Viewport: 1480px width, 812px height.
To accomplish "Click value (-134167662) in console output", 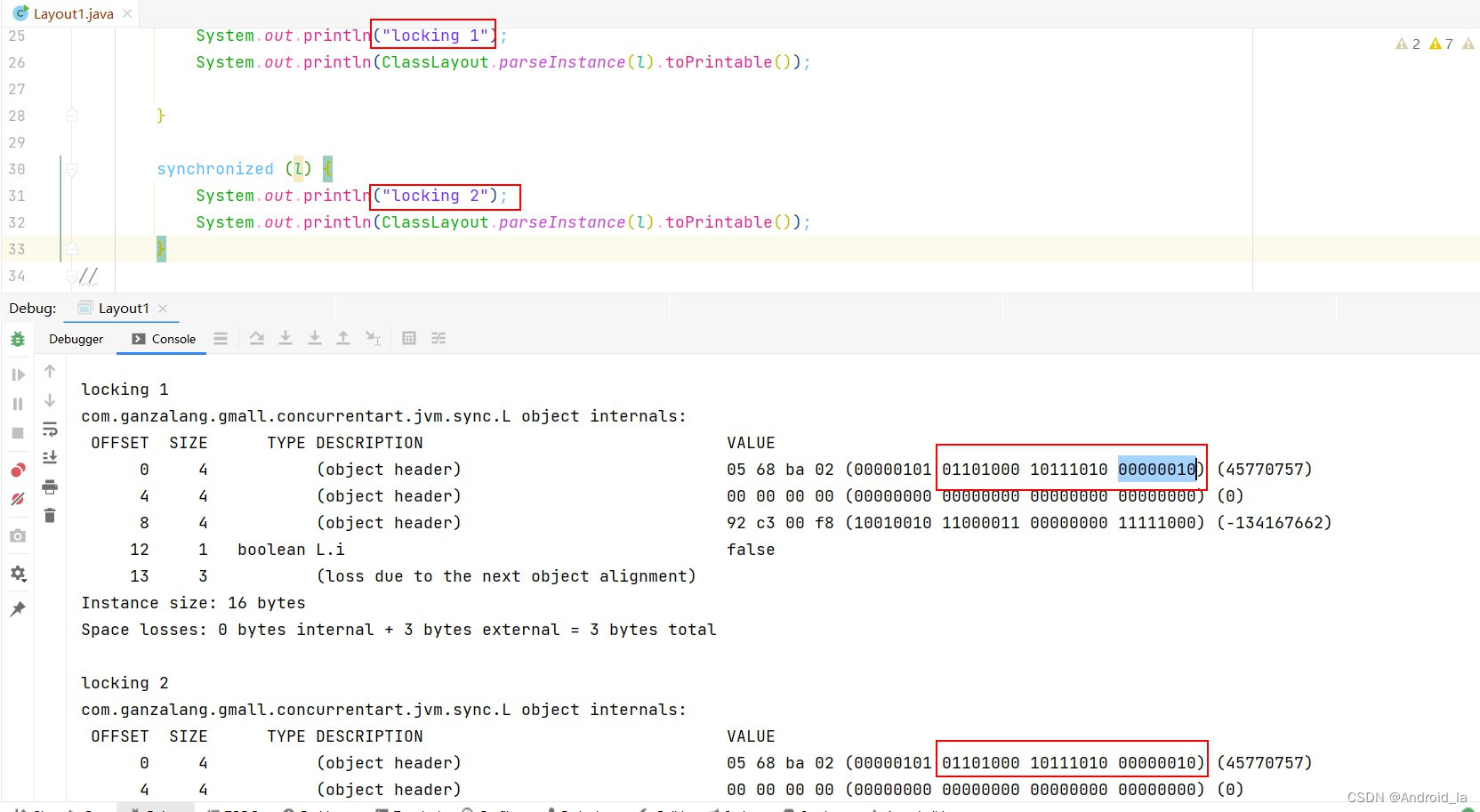I will [1275, 523].
